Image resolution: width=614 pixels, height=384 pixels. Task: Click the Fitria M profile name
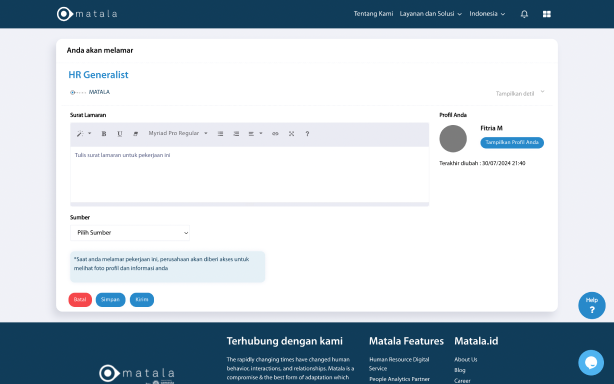[x=491, y=128]
